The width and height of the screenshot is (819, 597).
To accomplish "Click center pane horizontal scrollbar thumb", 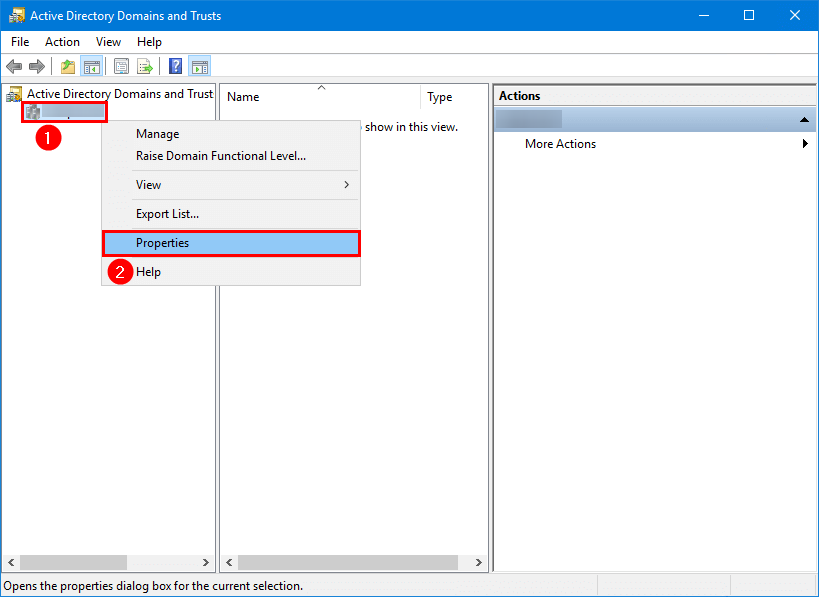I will coord(348,563).
